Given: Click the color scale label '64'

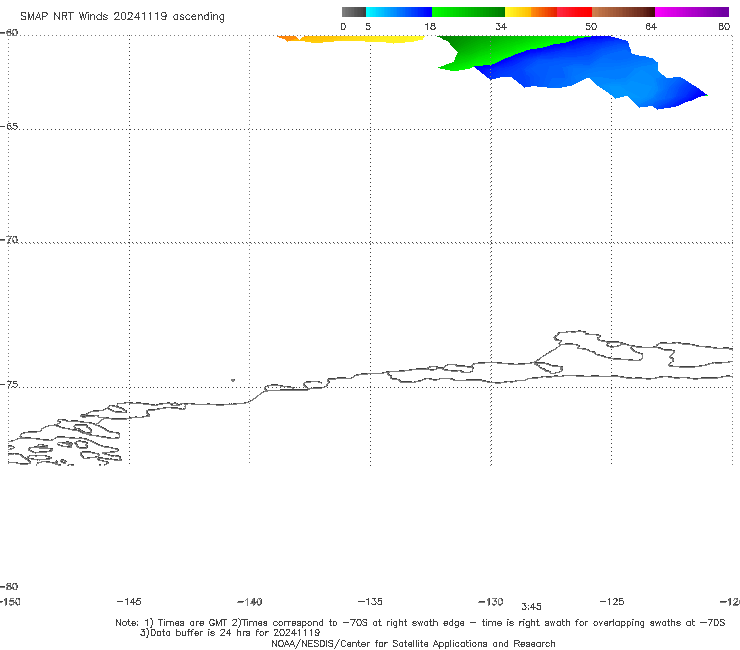Looking at the screenshot, I should click(x=651, y=26).
